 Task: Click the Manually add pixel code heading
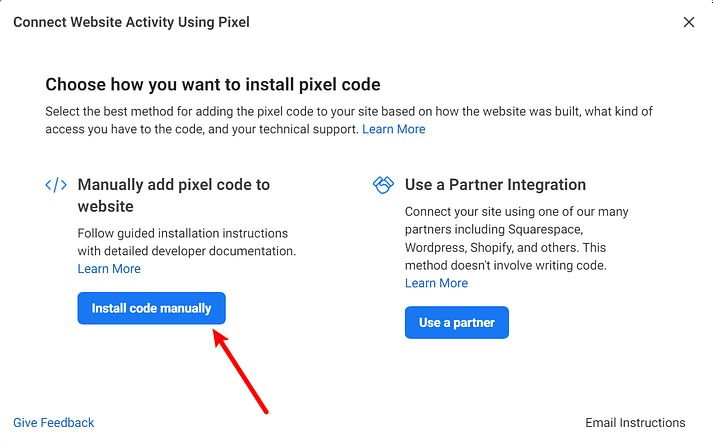click(174, 196)
